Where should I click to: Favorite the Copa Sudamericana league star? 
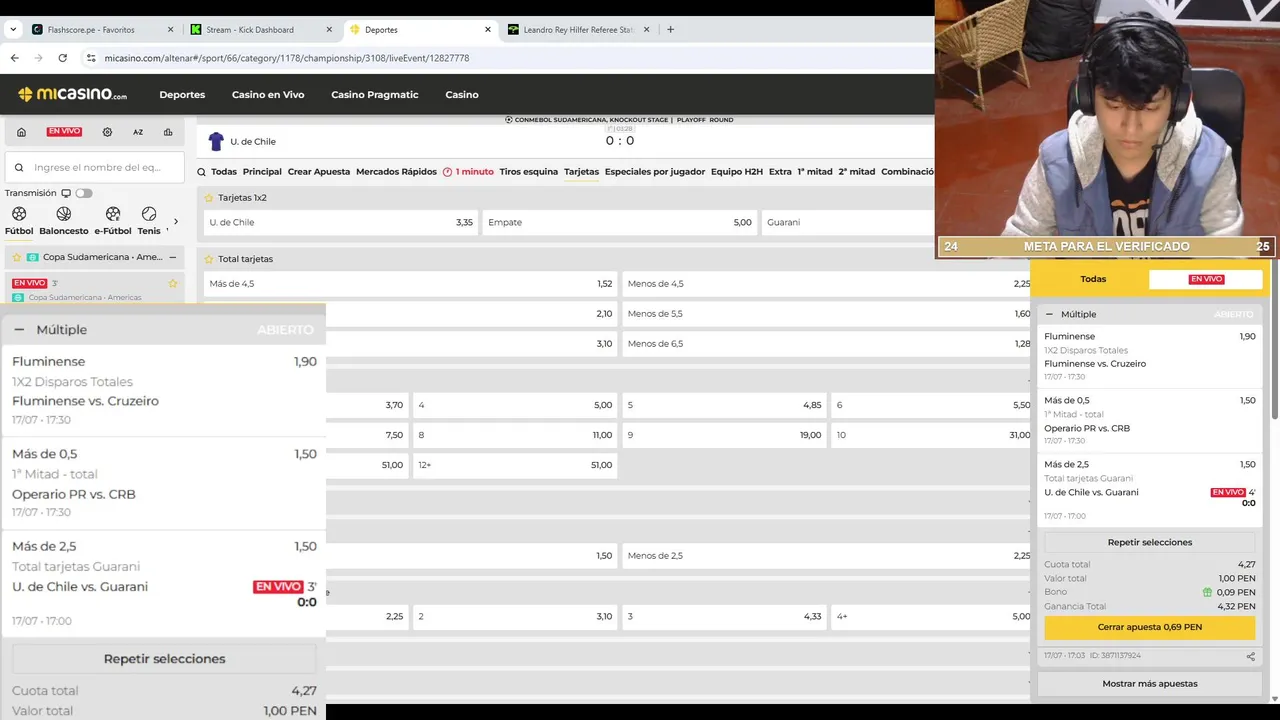17,257
